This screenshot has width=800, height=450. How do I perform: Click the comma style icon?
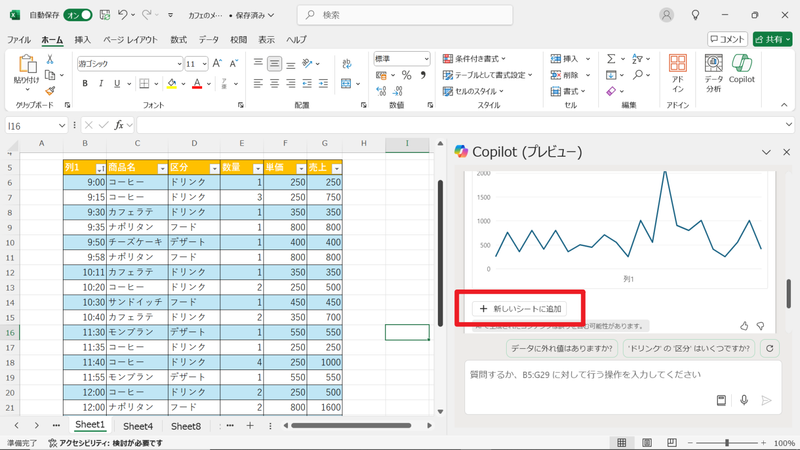click(x=423, y=76)
